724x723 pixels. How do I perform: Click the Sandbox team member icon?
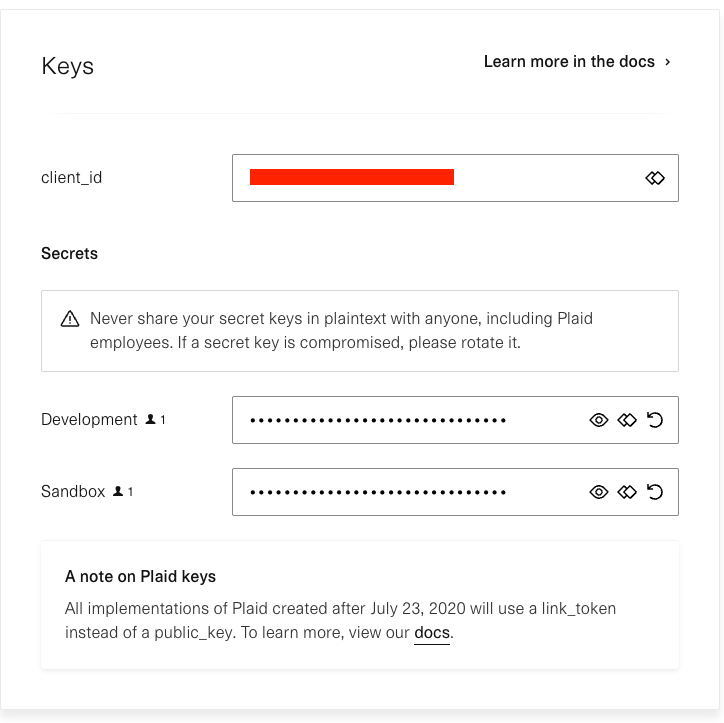tap(118, 491)
